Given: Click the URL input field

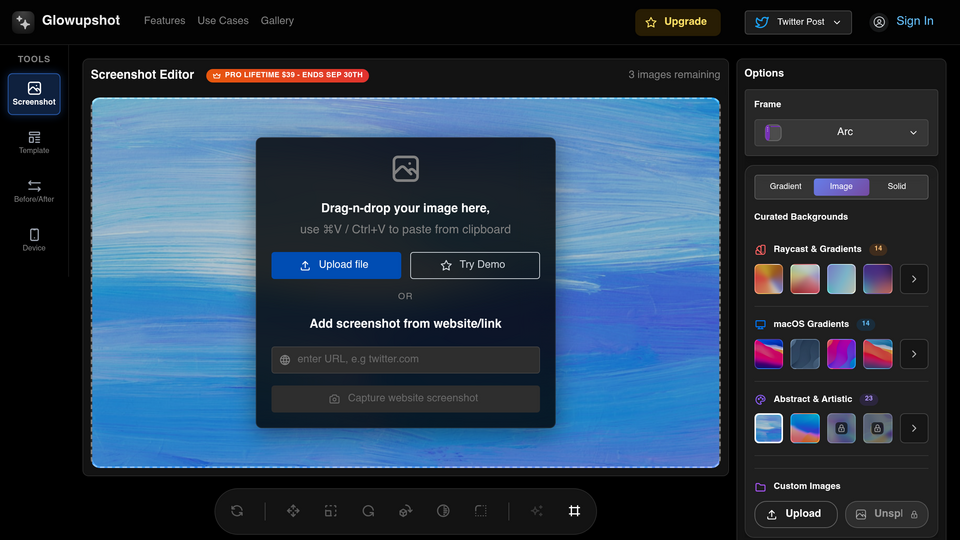Looking at the screenshot, I should [405, 360].
